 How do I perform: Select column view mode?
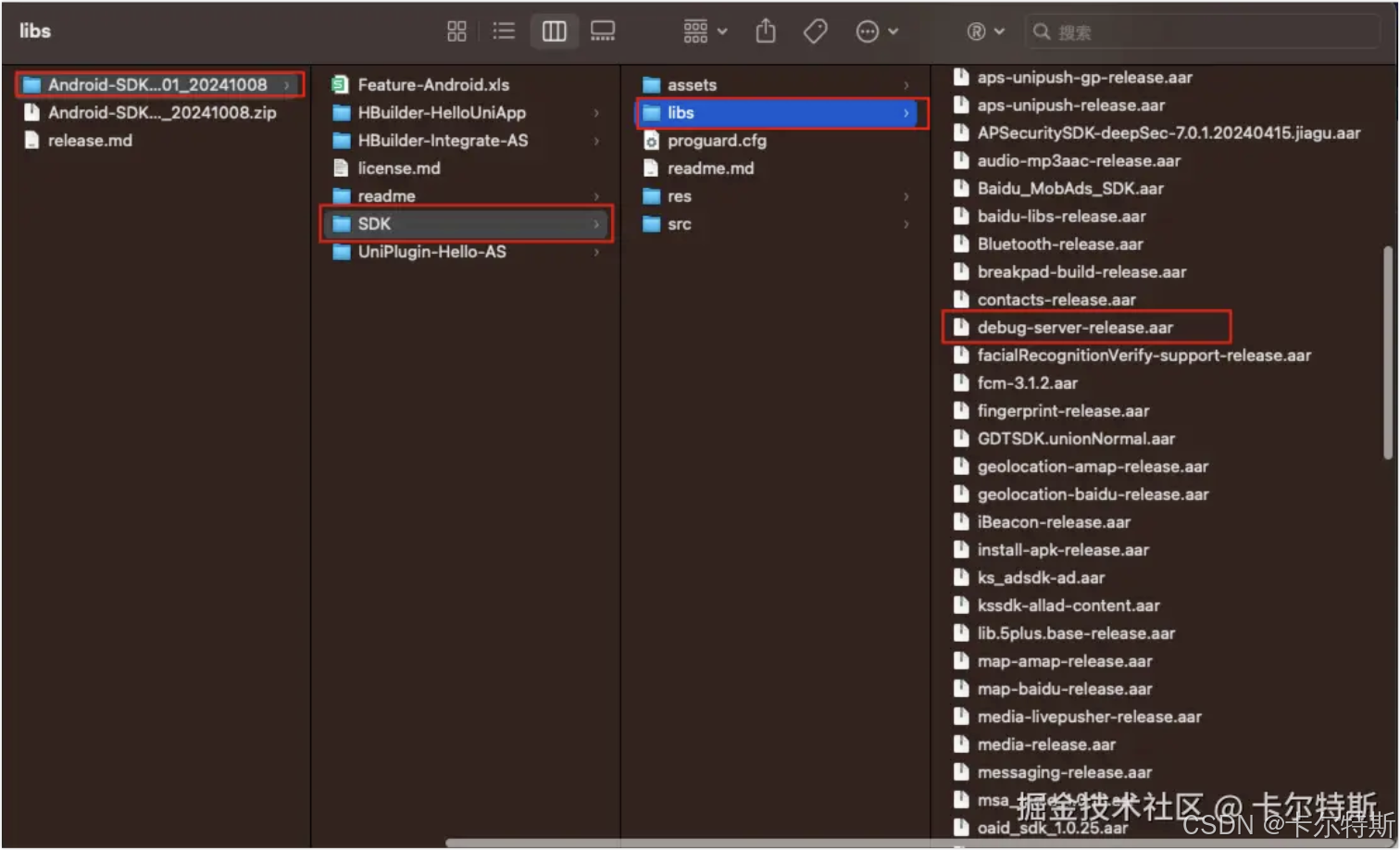(x=554, y=31)
